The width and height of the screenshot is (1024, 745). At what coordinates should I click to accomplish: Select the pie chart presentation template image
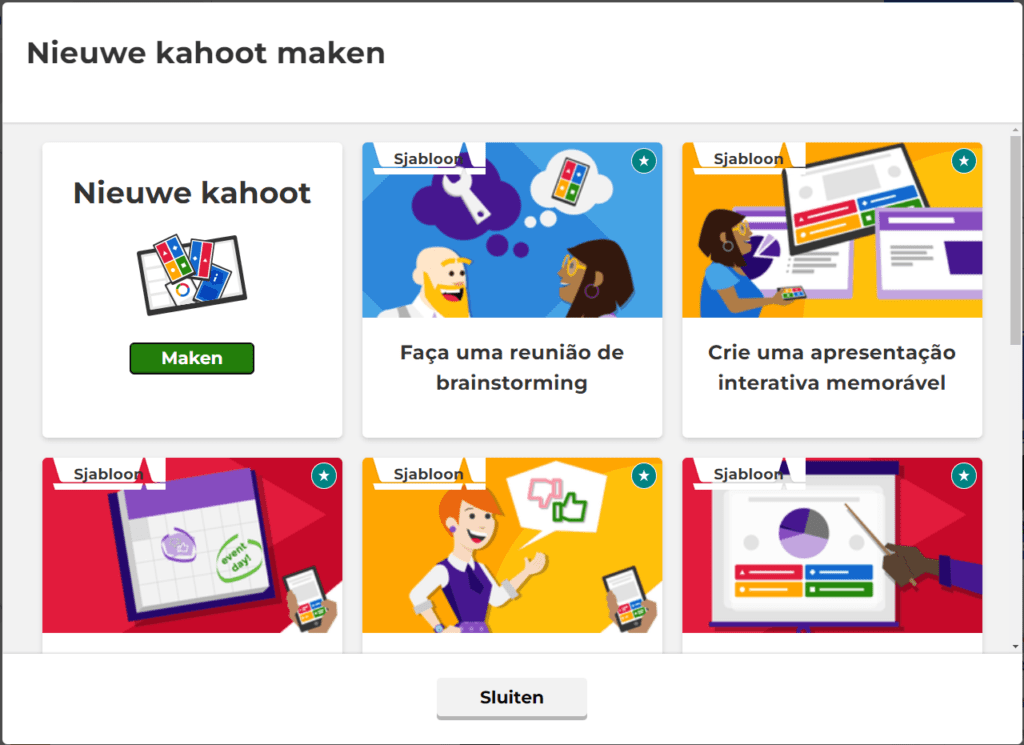(832, 545)
